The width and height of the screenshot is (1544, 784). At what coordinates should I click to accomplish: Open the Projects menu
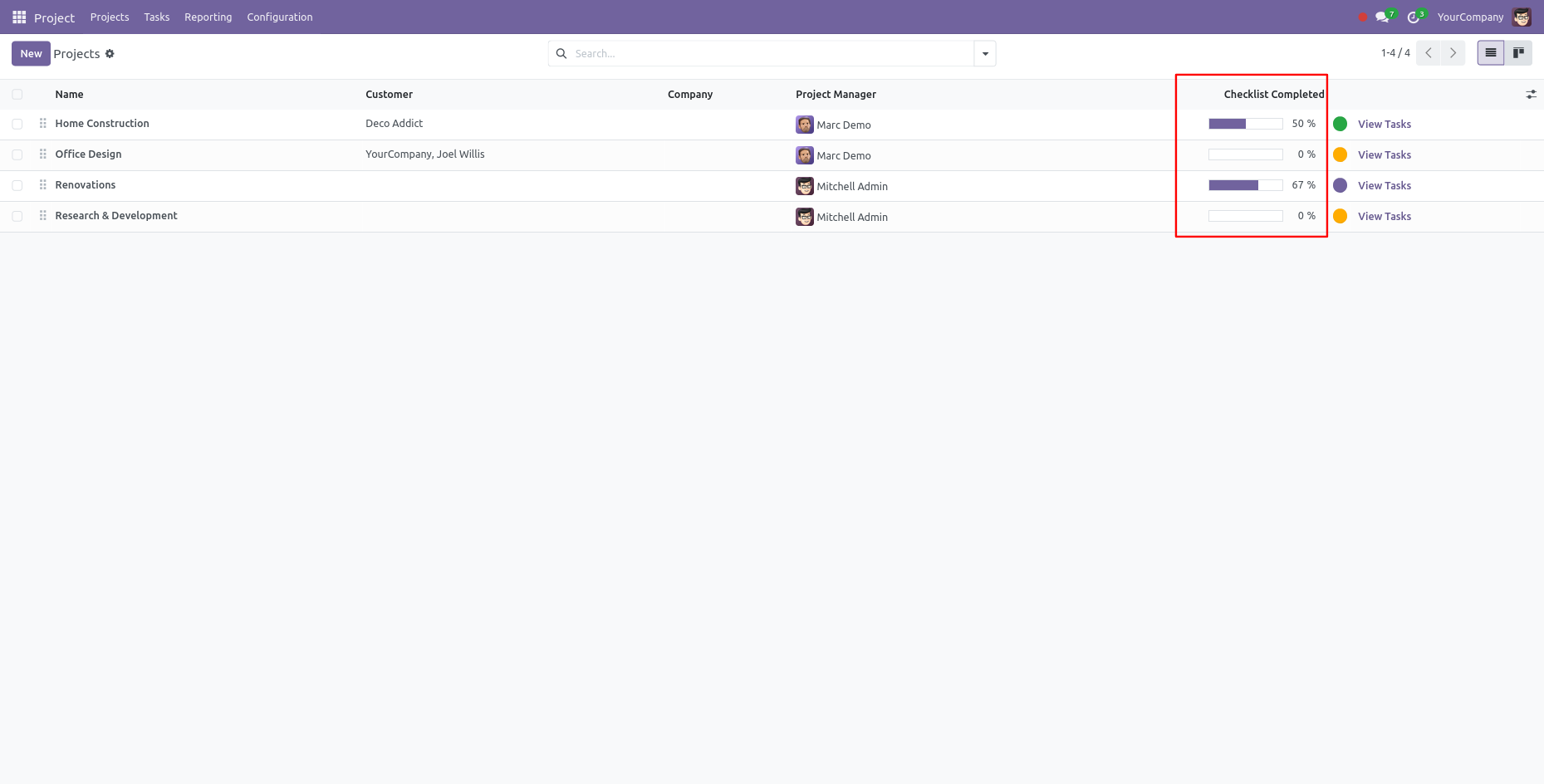pos(110,17)
